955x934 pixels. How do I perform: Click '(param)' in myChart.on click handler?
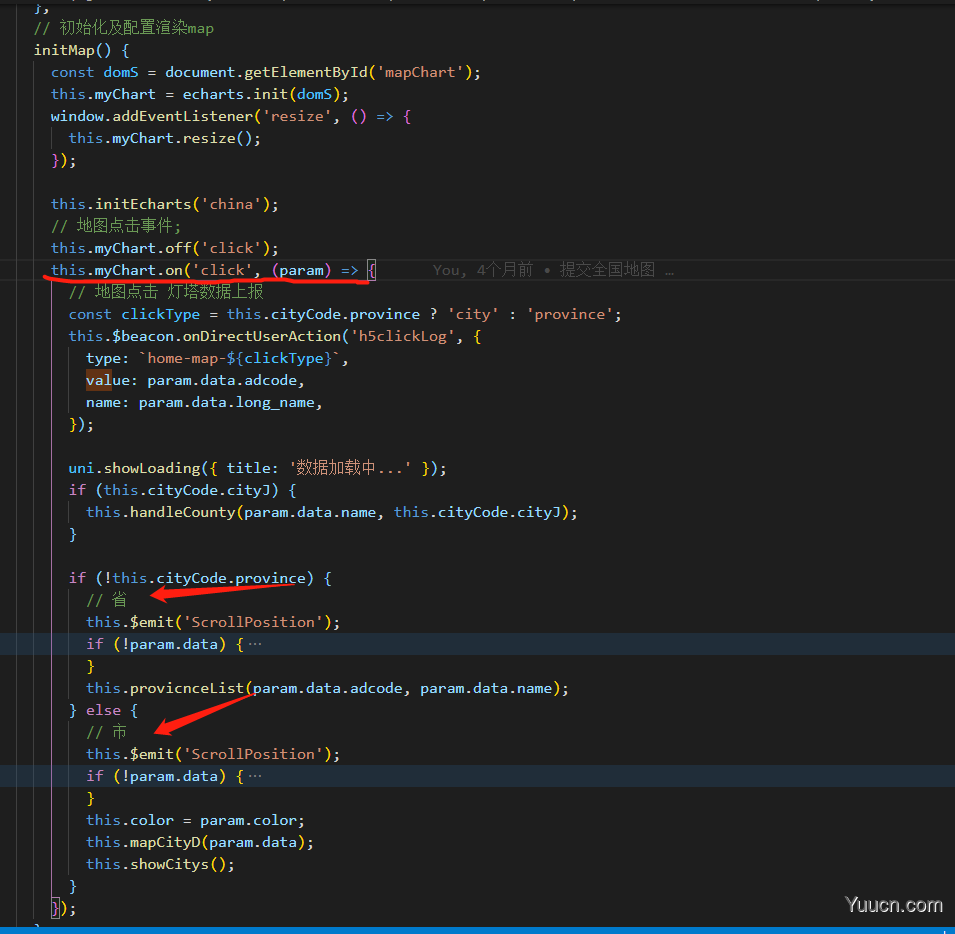coord(301,270)
